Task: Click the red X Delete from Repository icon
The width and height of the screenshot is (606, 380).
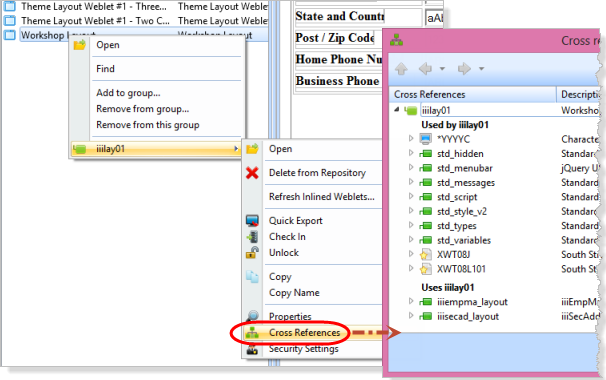Action: (252, 172)
